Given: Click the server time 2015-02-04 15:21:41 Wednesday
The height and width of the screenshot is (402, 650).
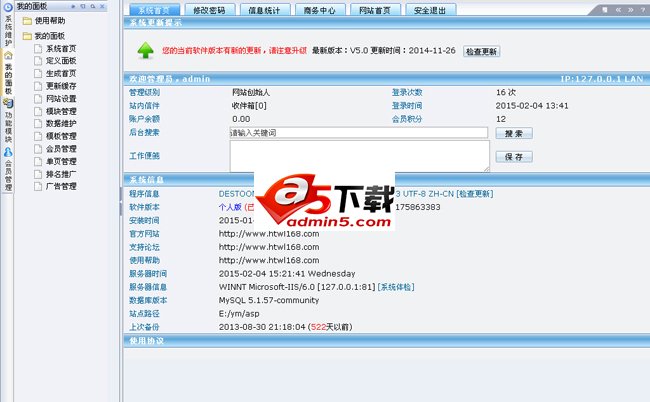Looking at the screenshot, I should [x=287, y=274].
